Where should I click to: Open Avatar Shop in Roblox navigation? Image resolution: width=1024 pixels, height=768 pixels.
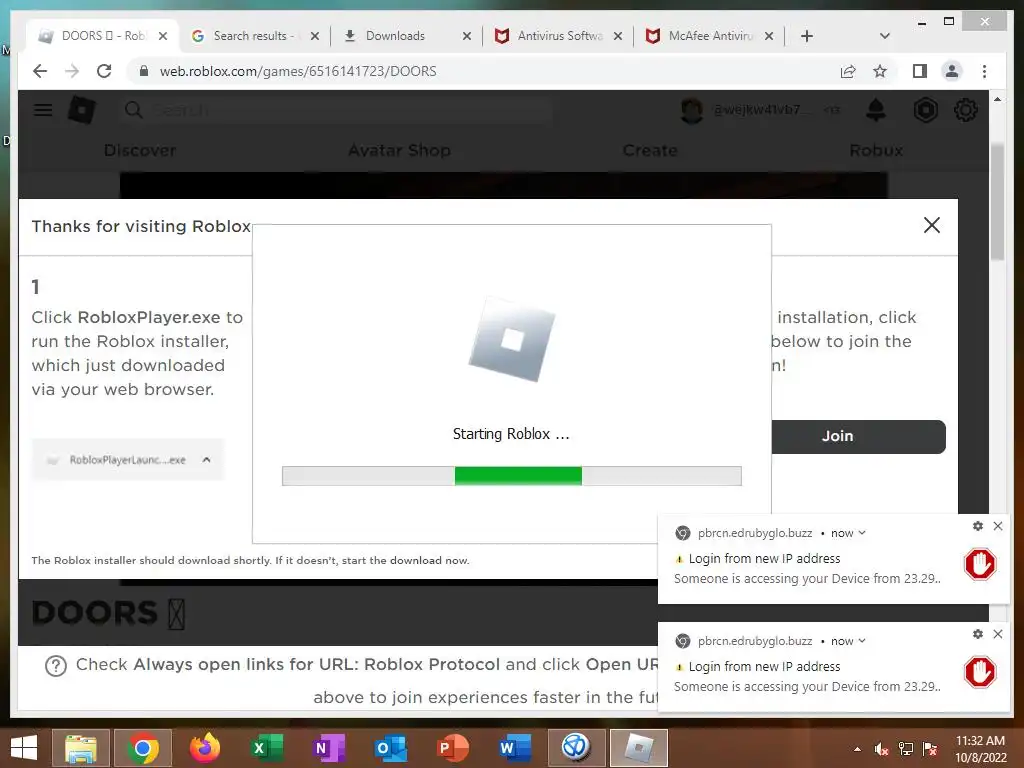(x=399, y=150)
